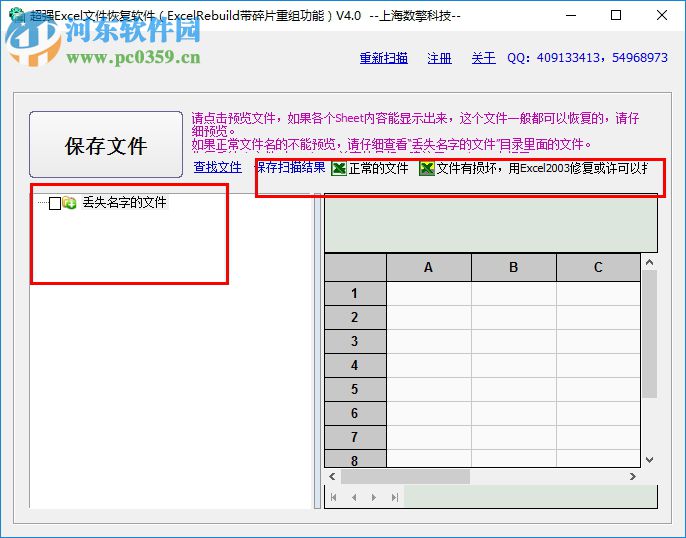Select row header 2

pos(355,318)
